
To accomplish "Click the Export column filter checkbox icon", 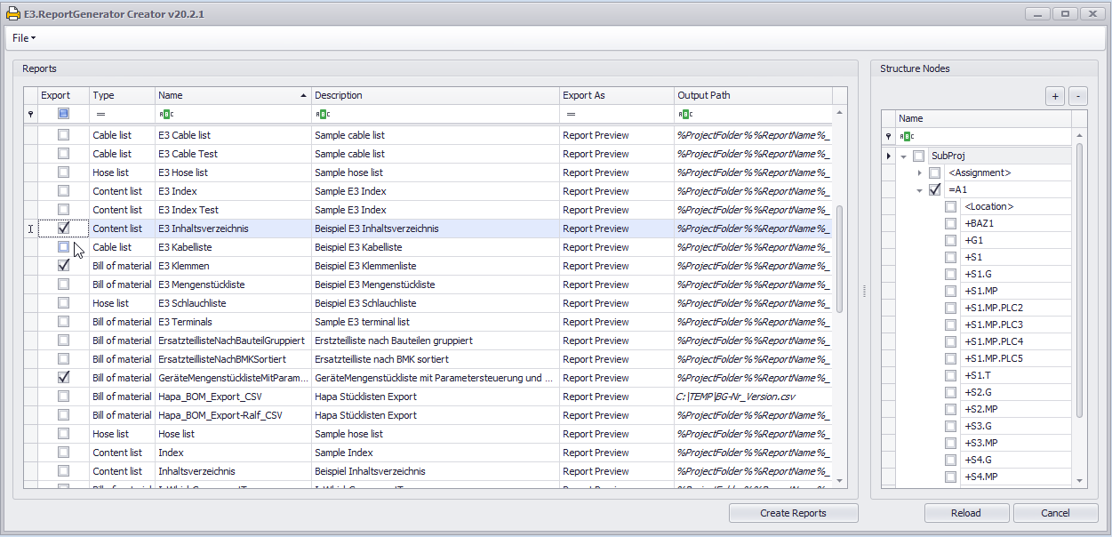I will click(63, 114).
